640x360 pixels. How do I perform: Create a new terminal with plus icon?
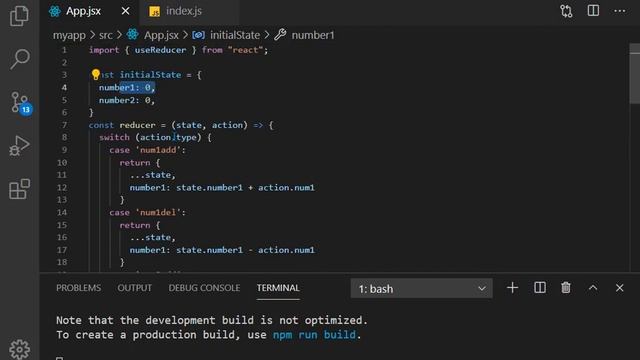pyautogui.click(x=512, y=288)
